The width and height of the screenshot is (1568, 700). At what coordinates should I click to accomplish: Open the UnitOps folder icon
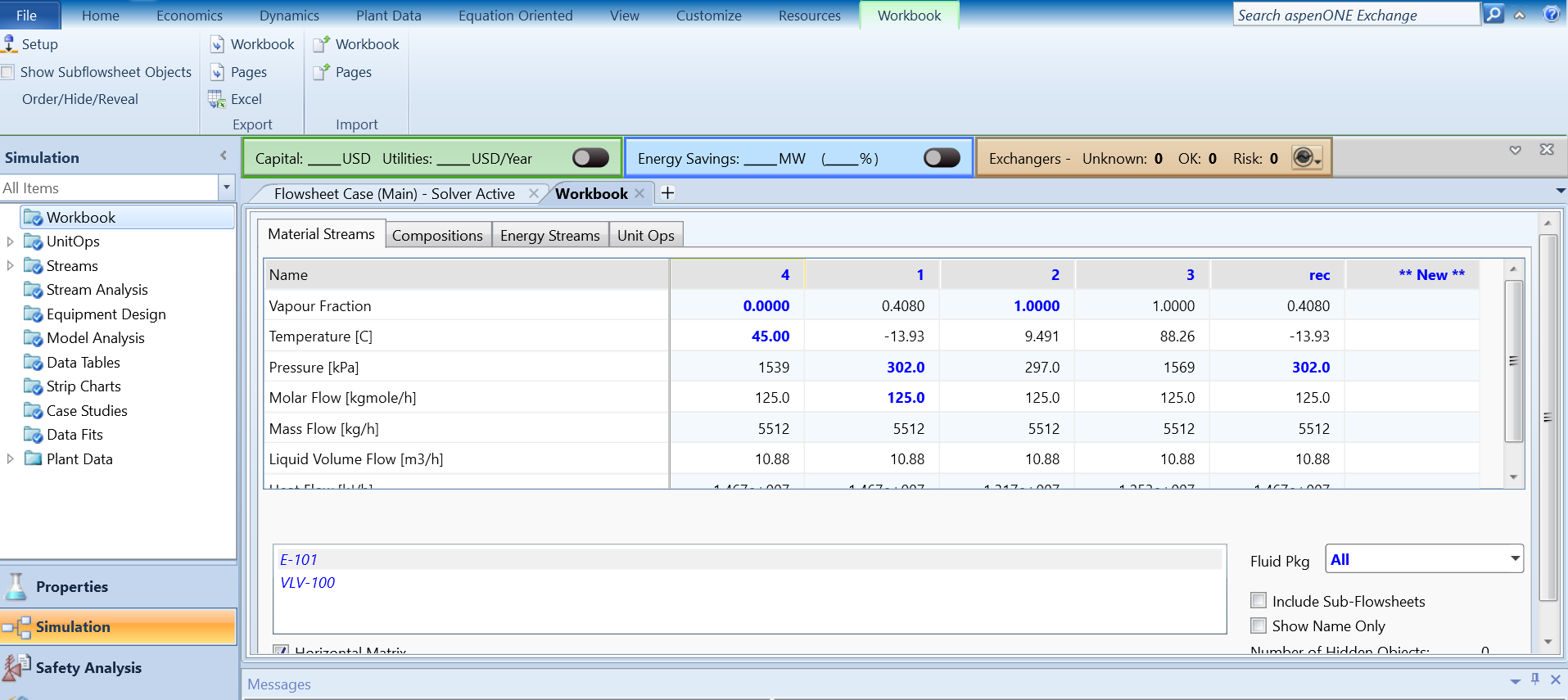coord(33,242)
